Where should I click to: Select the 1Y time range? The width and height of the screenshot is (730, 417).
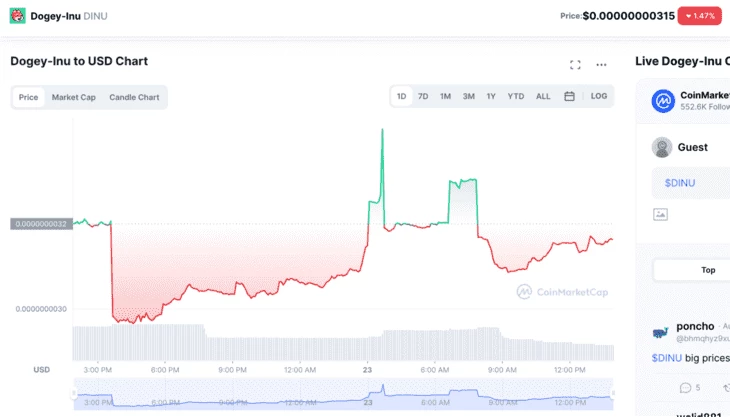pos(491,96)
